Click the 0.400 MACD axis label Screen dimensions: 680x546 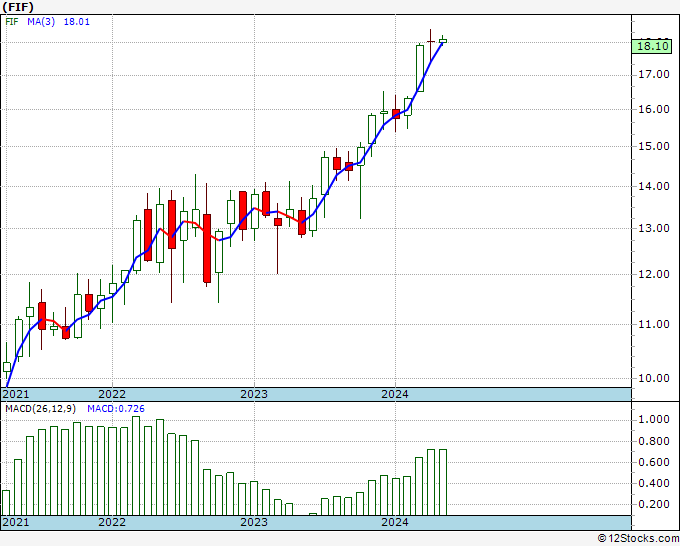coord(654,483)
